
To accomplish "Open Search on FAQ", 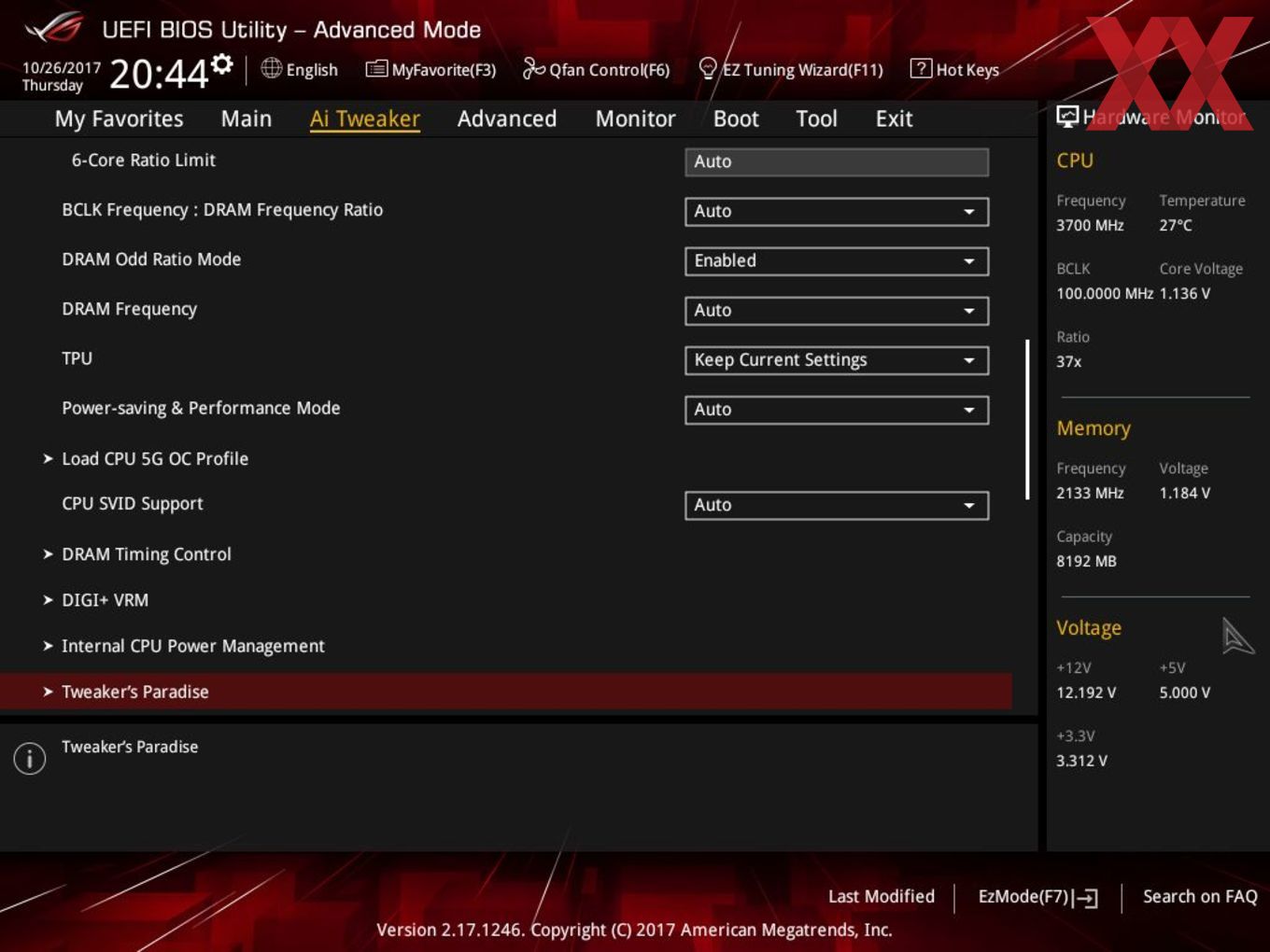I will coord(1200,896).
